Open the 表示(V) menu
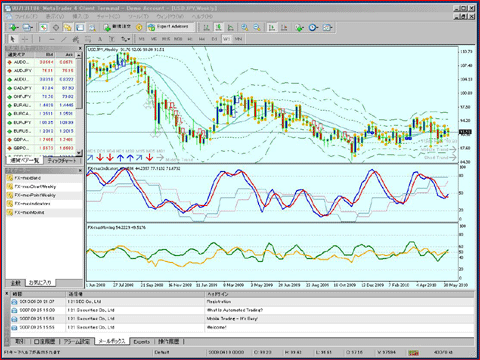 55,16
